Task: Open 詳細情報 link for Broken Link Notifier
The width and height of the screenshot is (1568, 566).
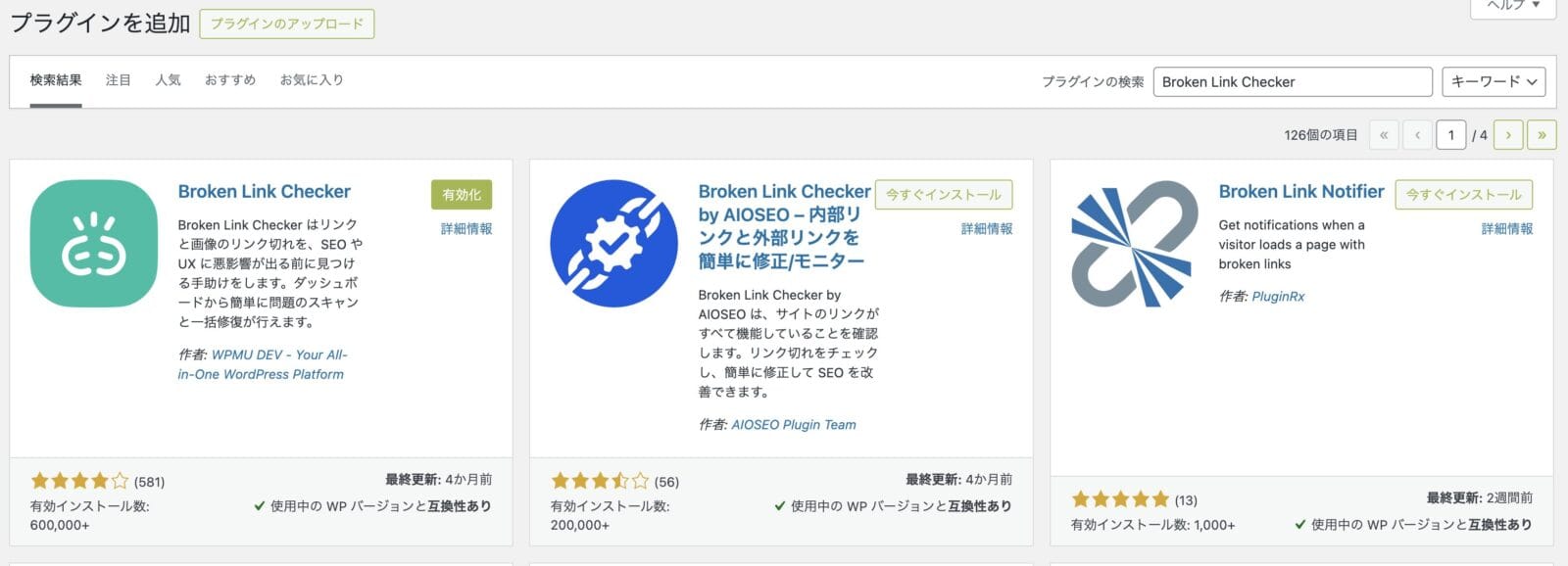Action: 1507,228
